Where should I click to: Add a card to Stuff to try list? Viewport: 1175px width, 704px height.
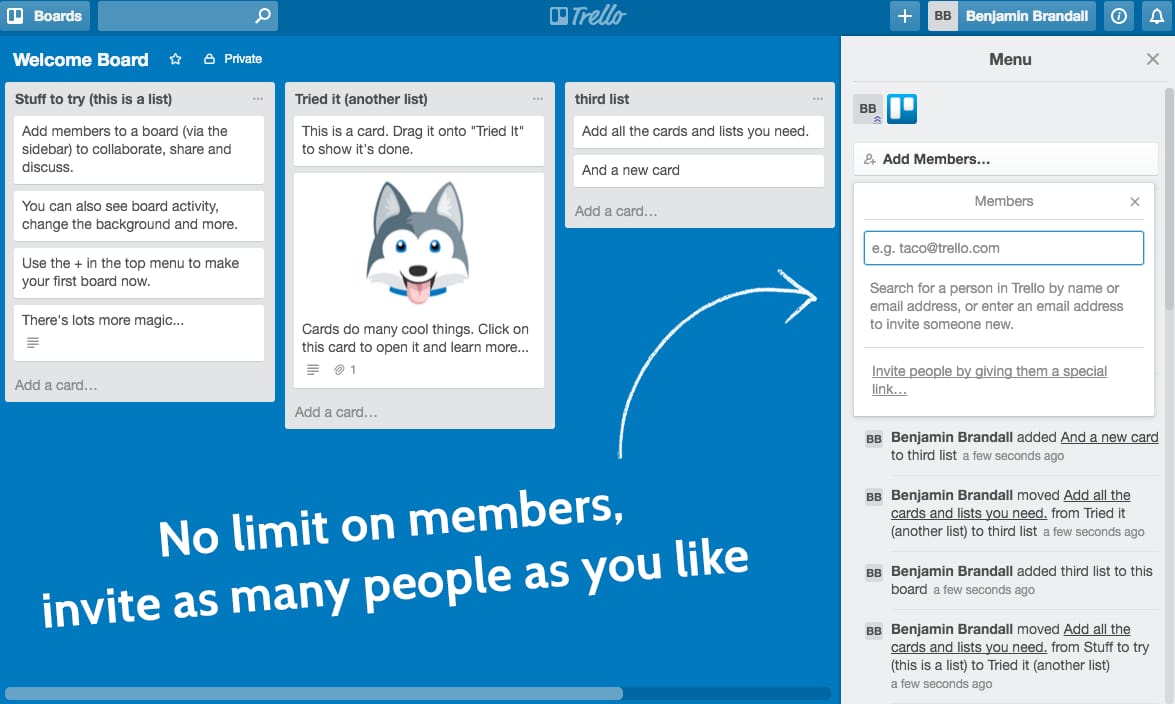pos(56,385)
